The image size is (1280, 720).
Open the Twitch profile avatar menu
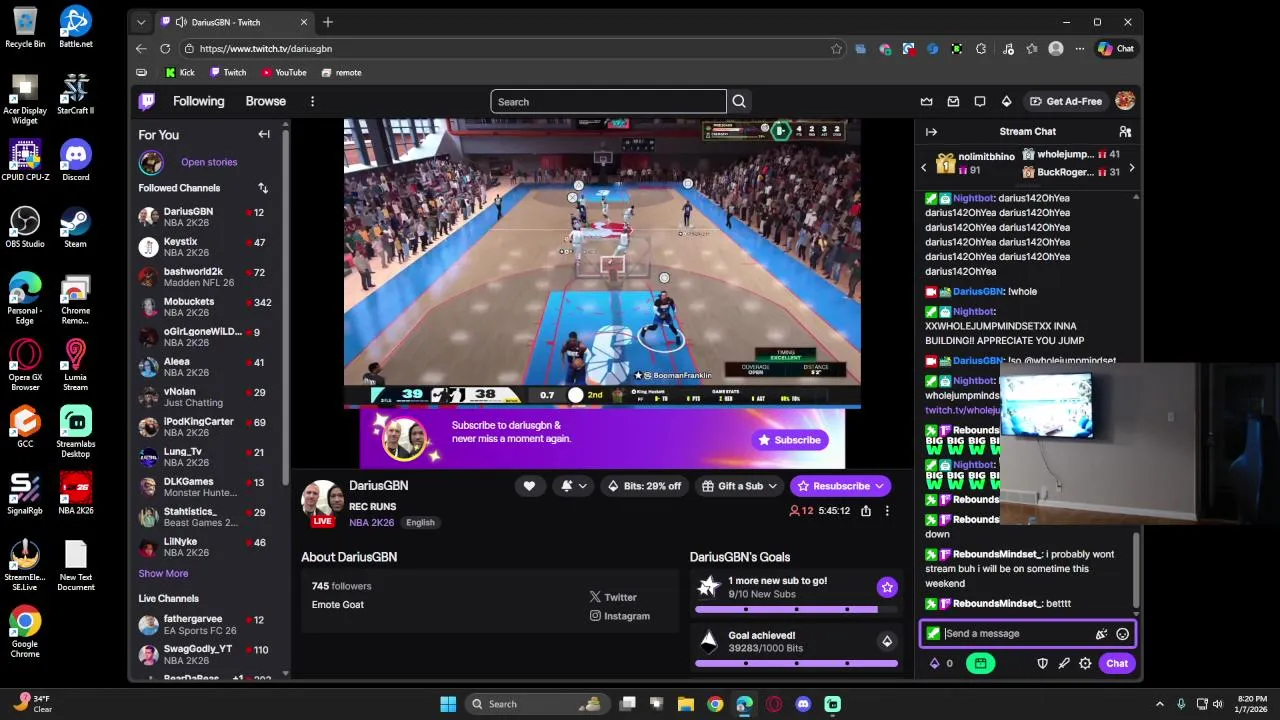pos(1125,101)
